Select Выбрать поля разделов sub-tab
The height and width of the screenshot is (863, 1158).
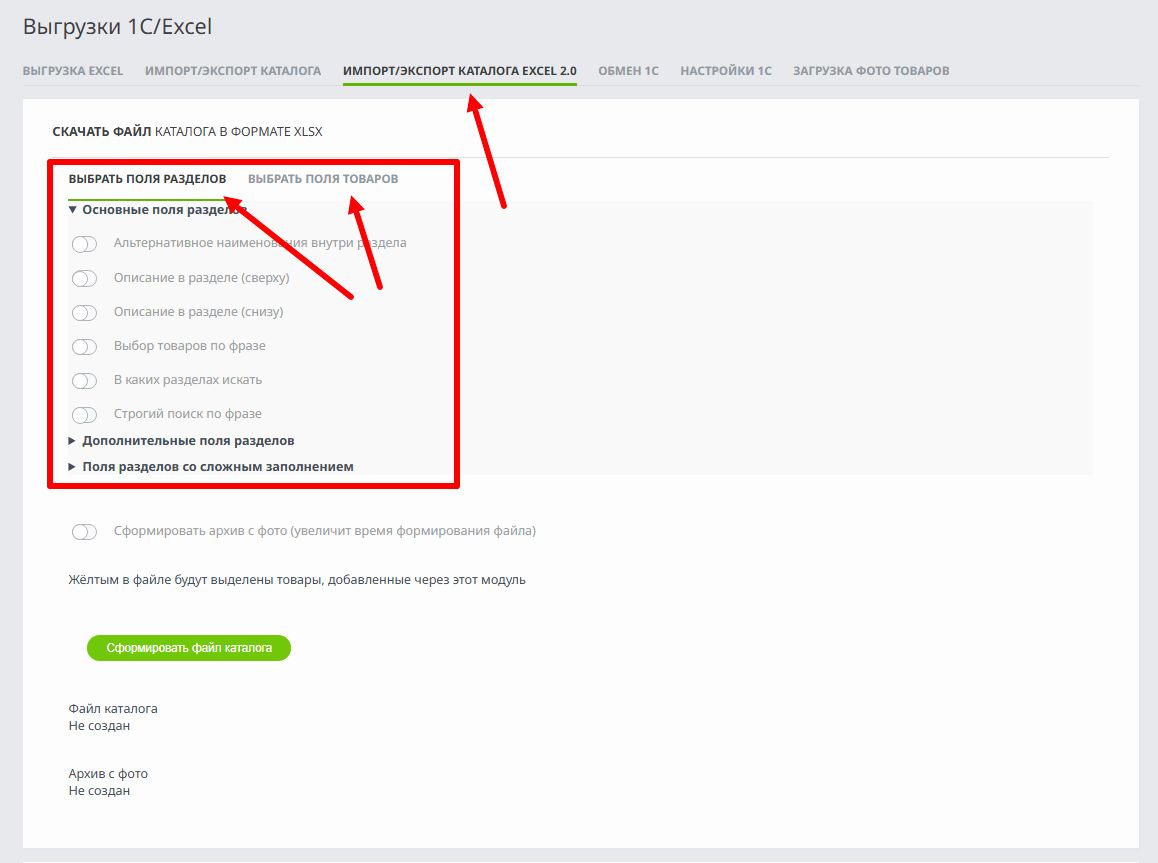pyautogui.click(x=147, y=179)
